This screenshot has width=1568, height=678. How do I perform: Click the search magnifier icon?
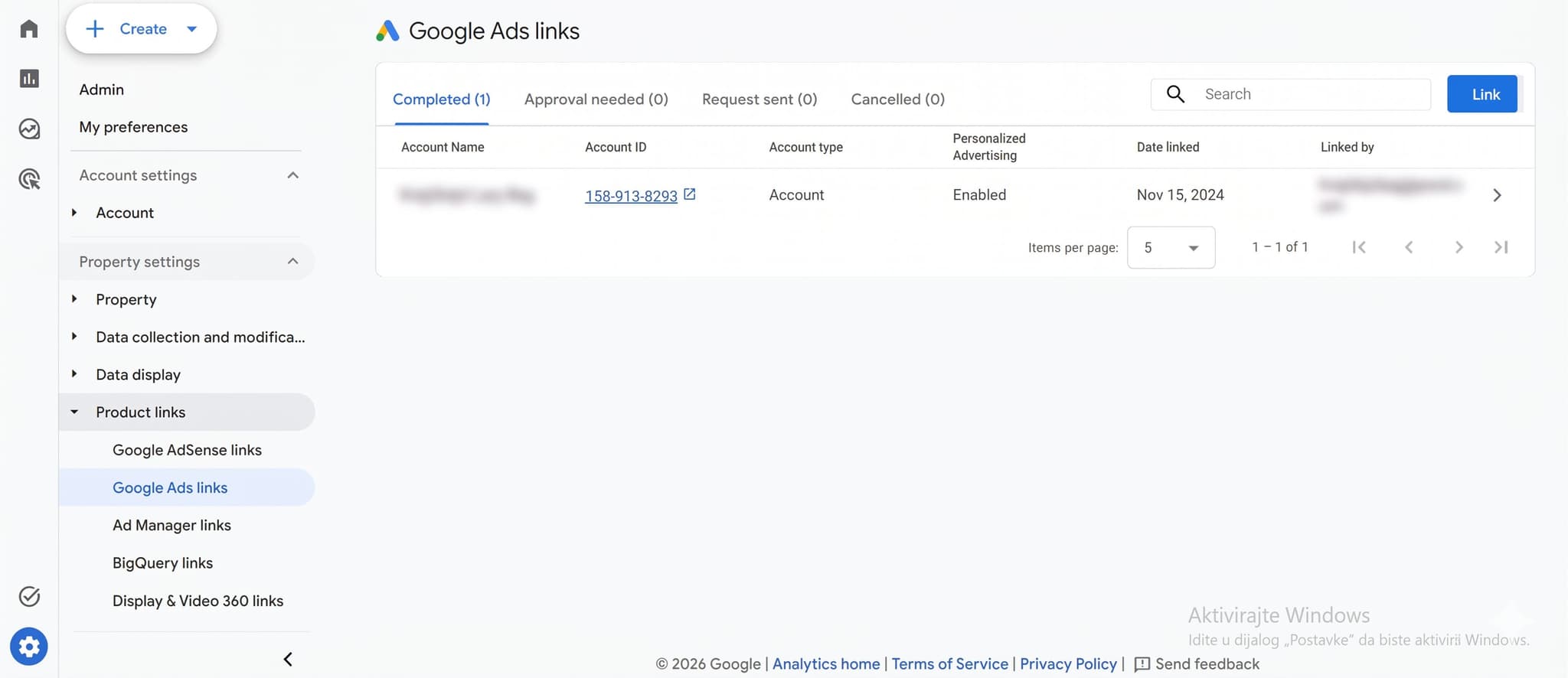point(1175,94)
